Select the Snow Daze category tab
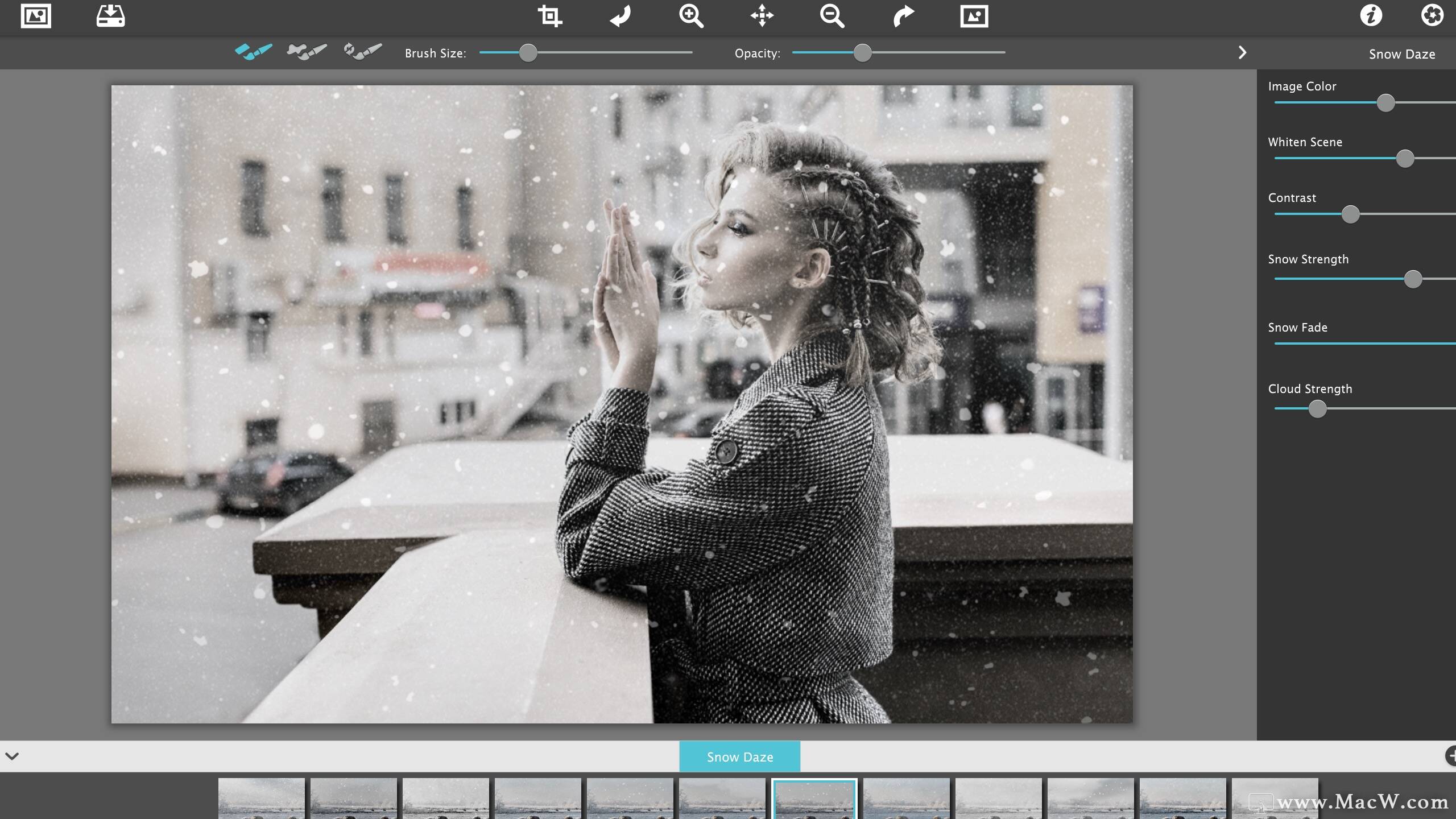 coord(739,756)
